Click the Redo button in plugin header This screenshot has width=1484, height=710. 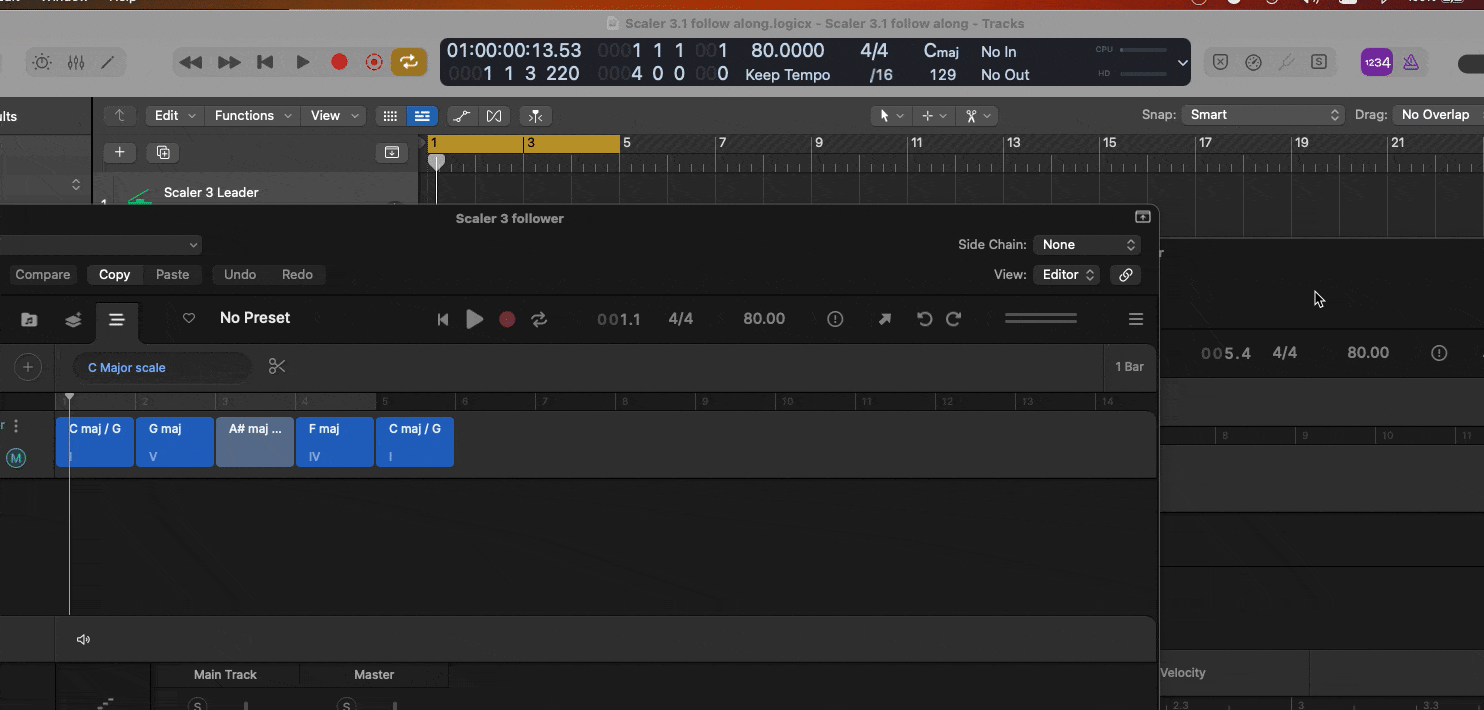(297, 274)
